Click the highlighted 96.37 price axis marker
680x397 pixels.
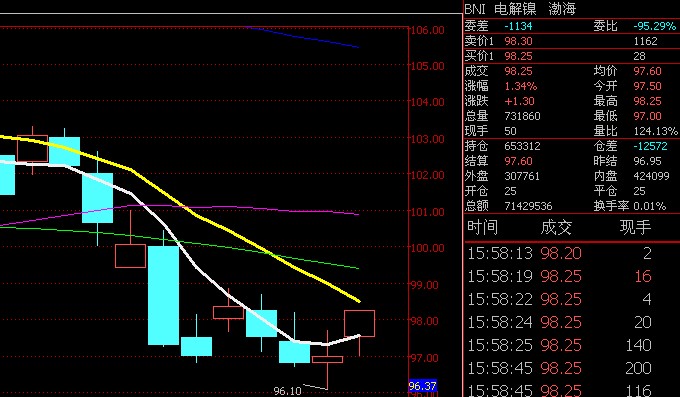point(423,386)
